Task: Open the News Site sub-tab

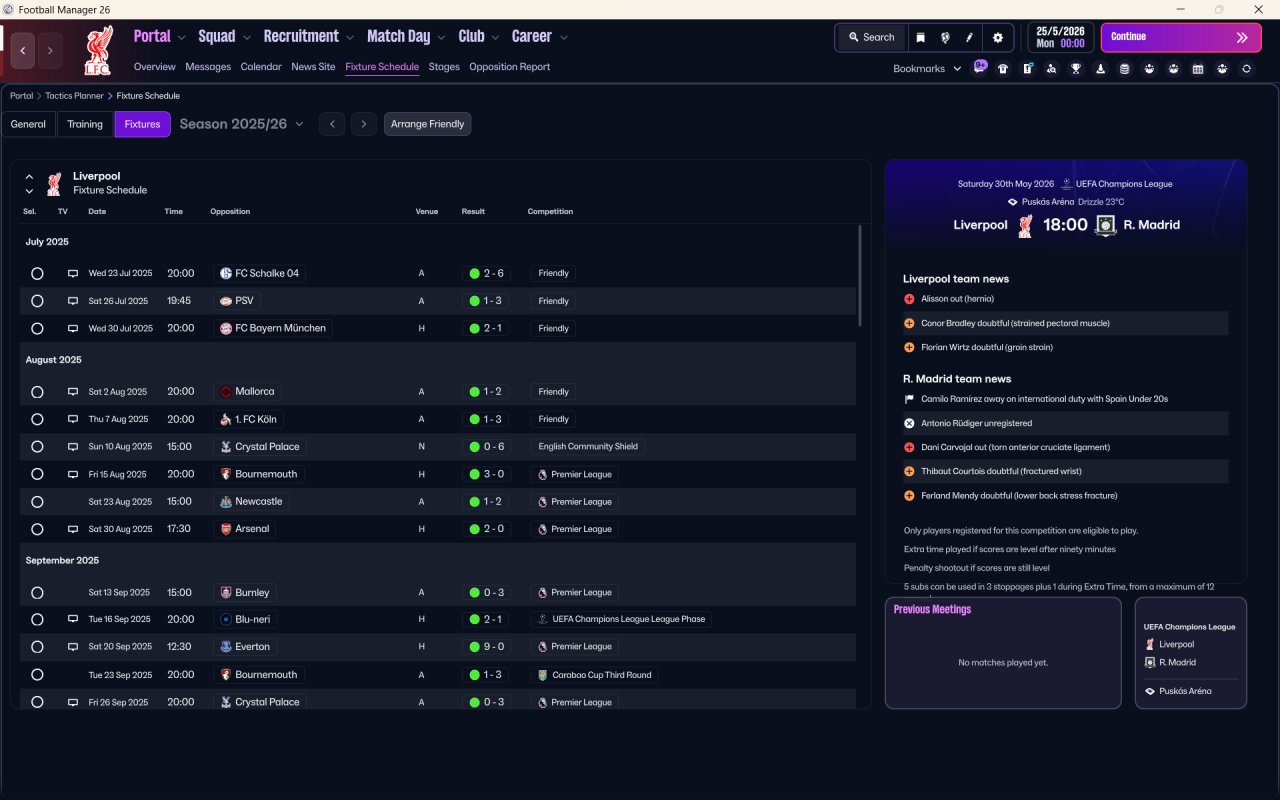Action: click(313, 67)
